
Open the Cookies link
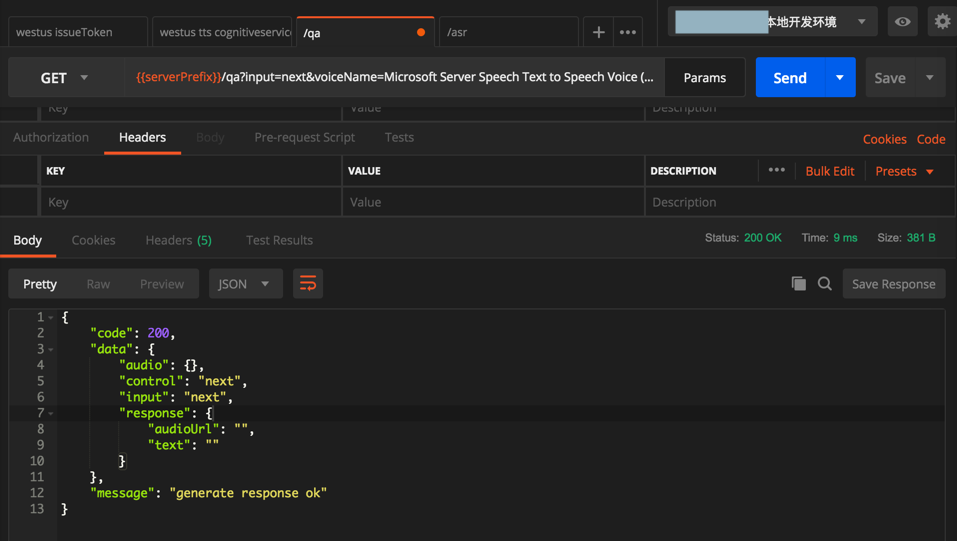pos(884,139)
